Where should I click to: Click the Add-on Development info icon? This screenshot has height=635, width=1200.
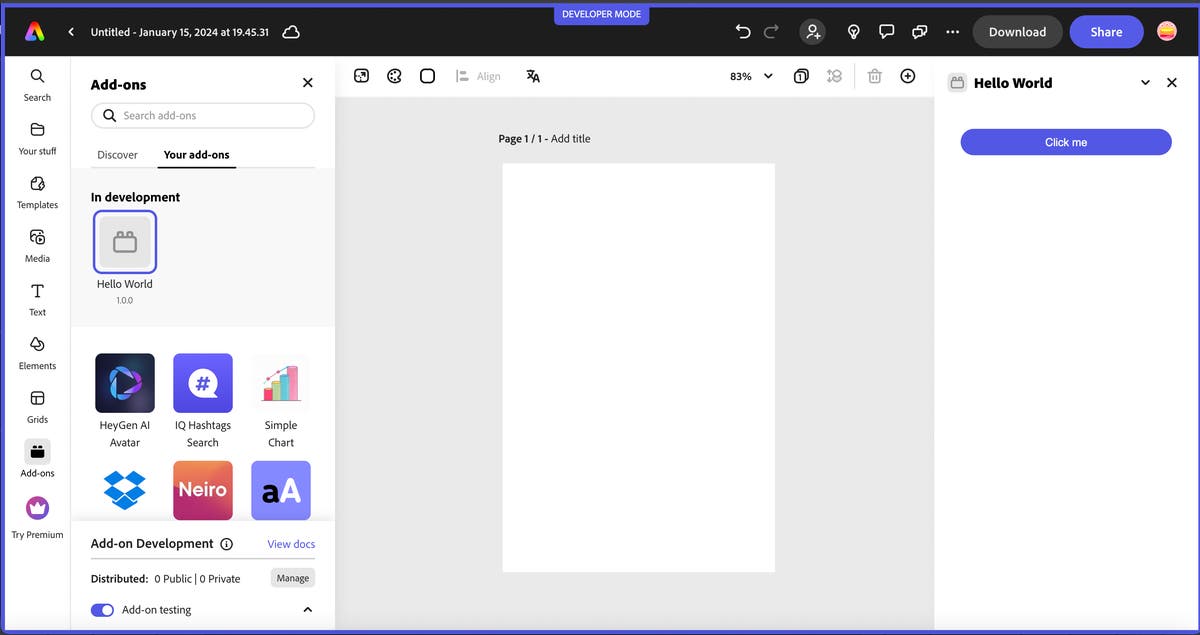click(x=226, y=544)
